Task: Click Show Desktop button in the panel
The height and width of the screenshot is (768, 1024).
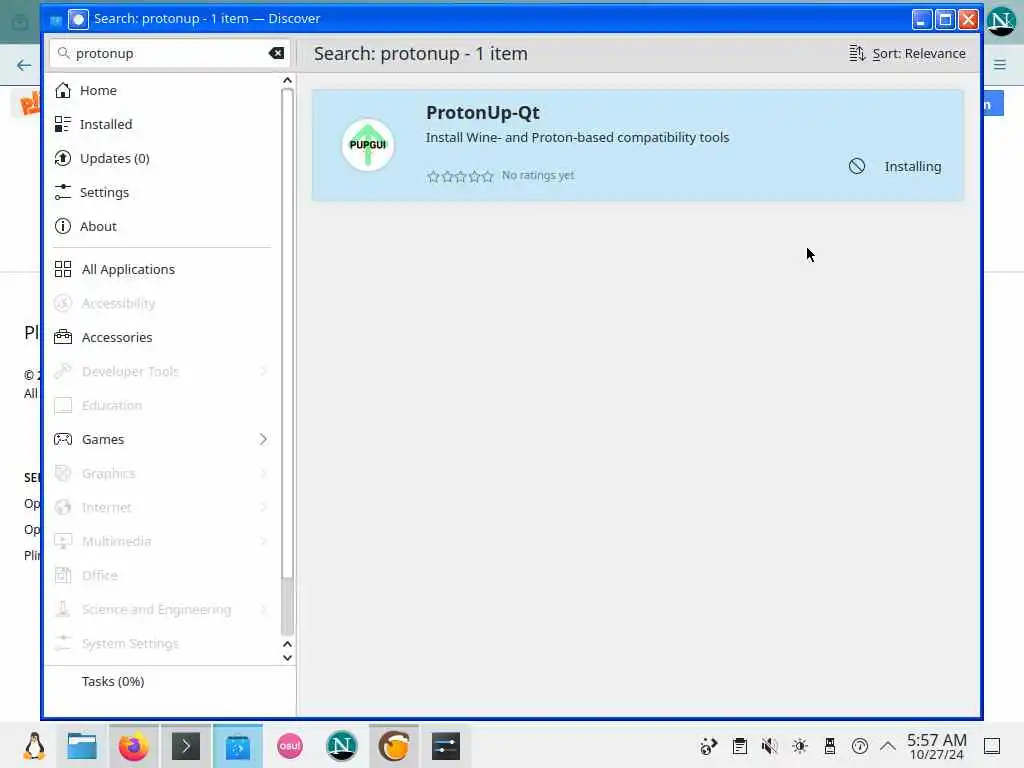Action: coord(992,746)
